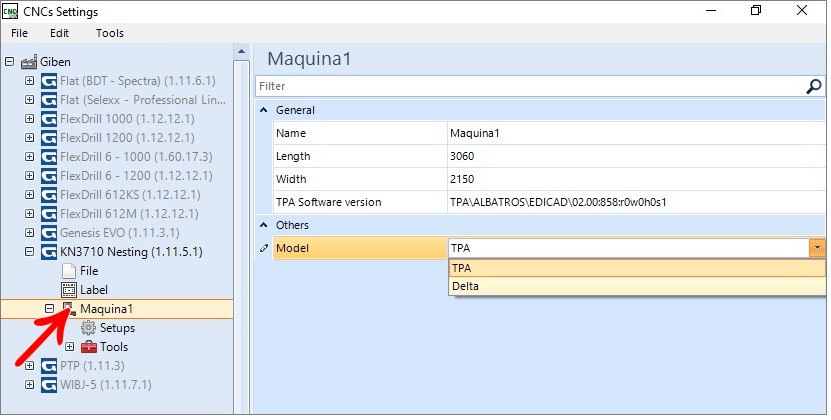Select FlexDrill 1000 (1.12.12.1) tree item
Viewport: 831px width, 420px height.
pos(127,119)
